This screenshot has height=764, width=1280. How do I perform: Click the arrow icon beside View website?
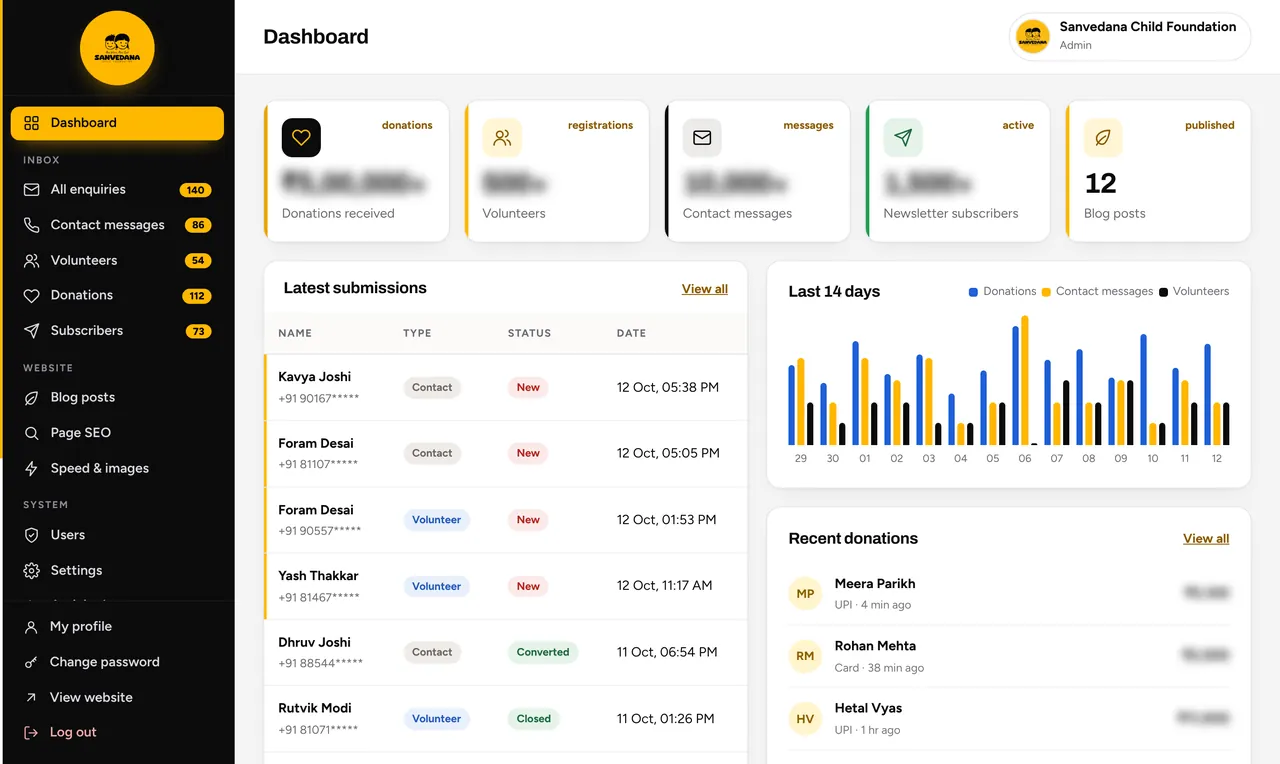pos(31,698)
